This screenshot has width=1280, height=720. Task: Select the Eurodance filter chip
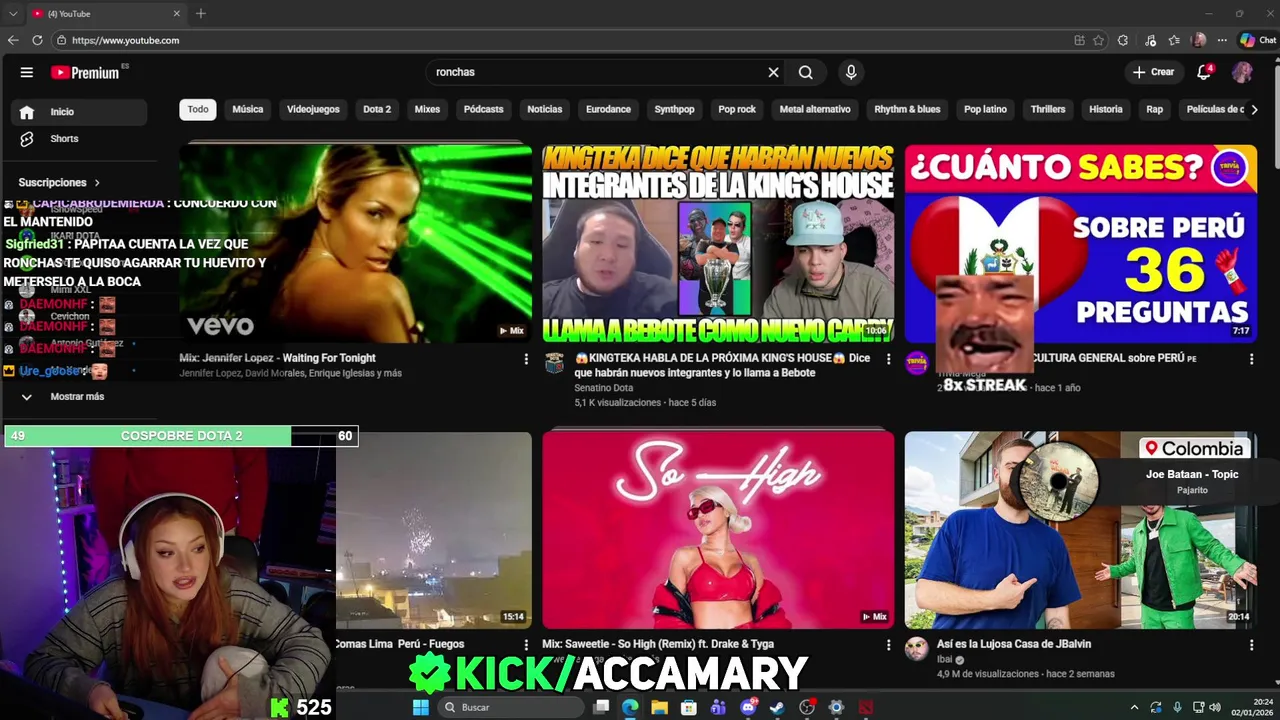[608, 109]
